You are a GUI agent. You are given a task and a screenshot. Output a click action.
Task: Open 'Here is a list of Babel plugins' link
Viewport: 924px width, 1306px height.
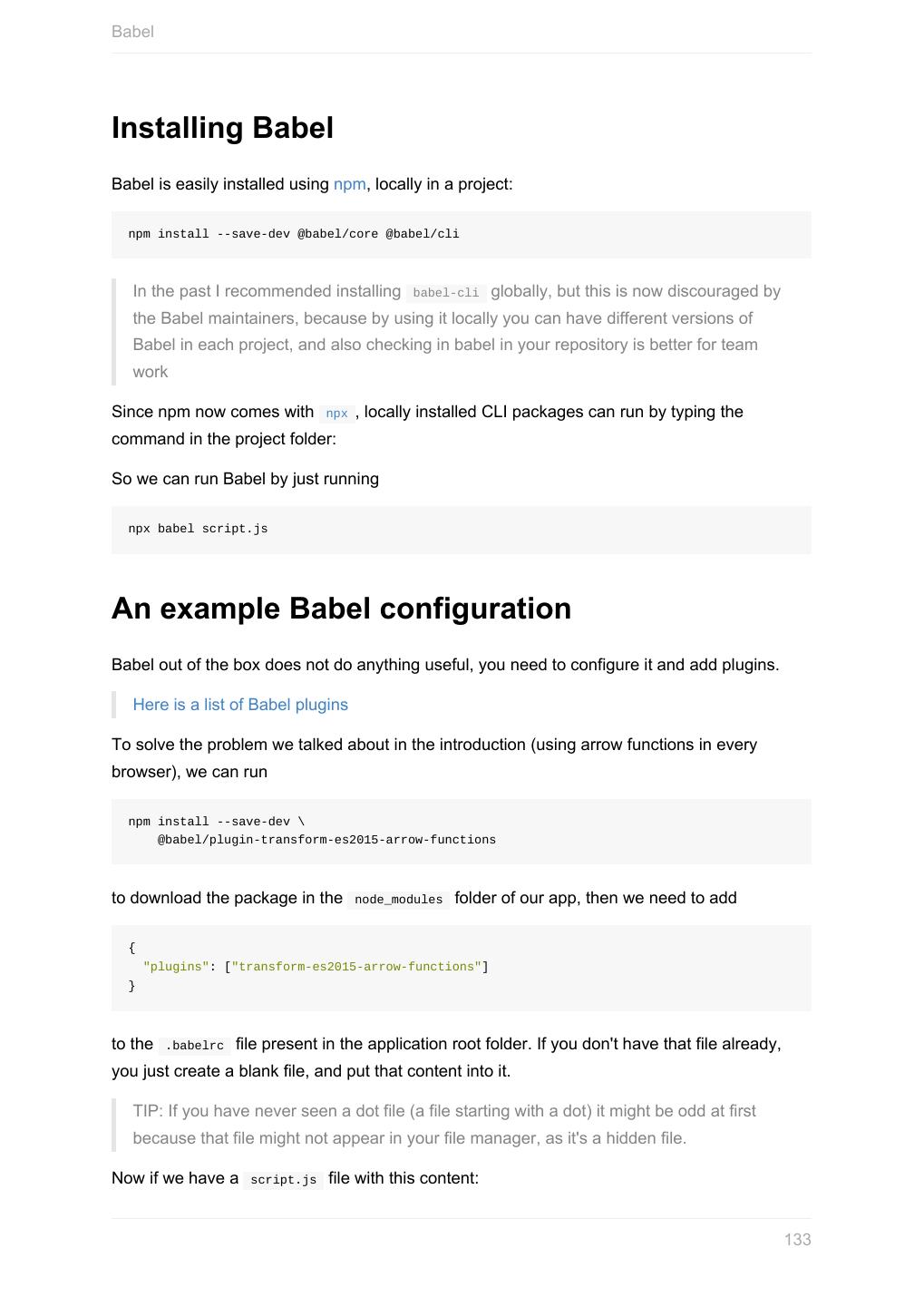pyautogui.click(x=240, y=705)
